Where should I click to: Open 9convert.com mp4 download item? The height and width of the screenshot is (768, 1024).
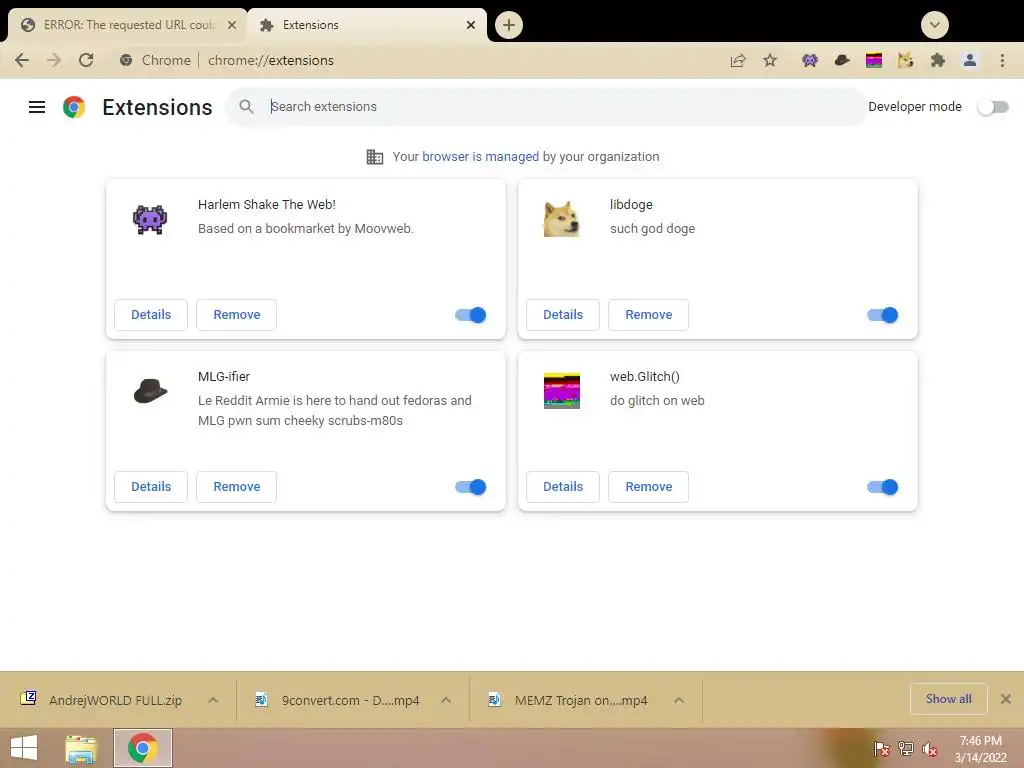pyautogui.click(x=337, y=700)
